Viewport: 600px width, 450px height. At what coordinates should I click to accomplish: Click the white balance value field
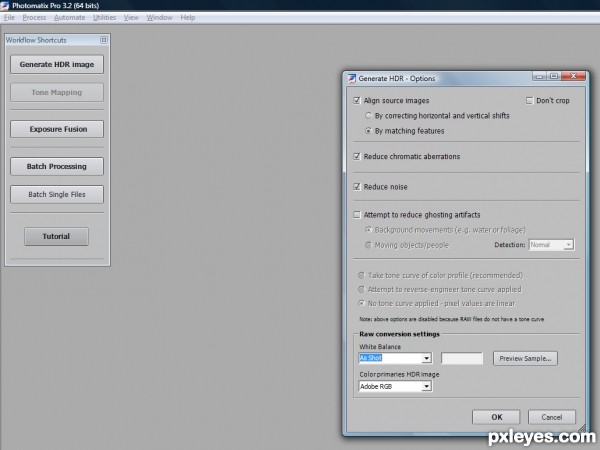(462, 358)
